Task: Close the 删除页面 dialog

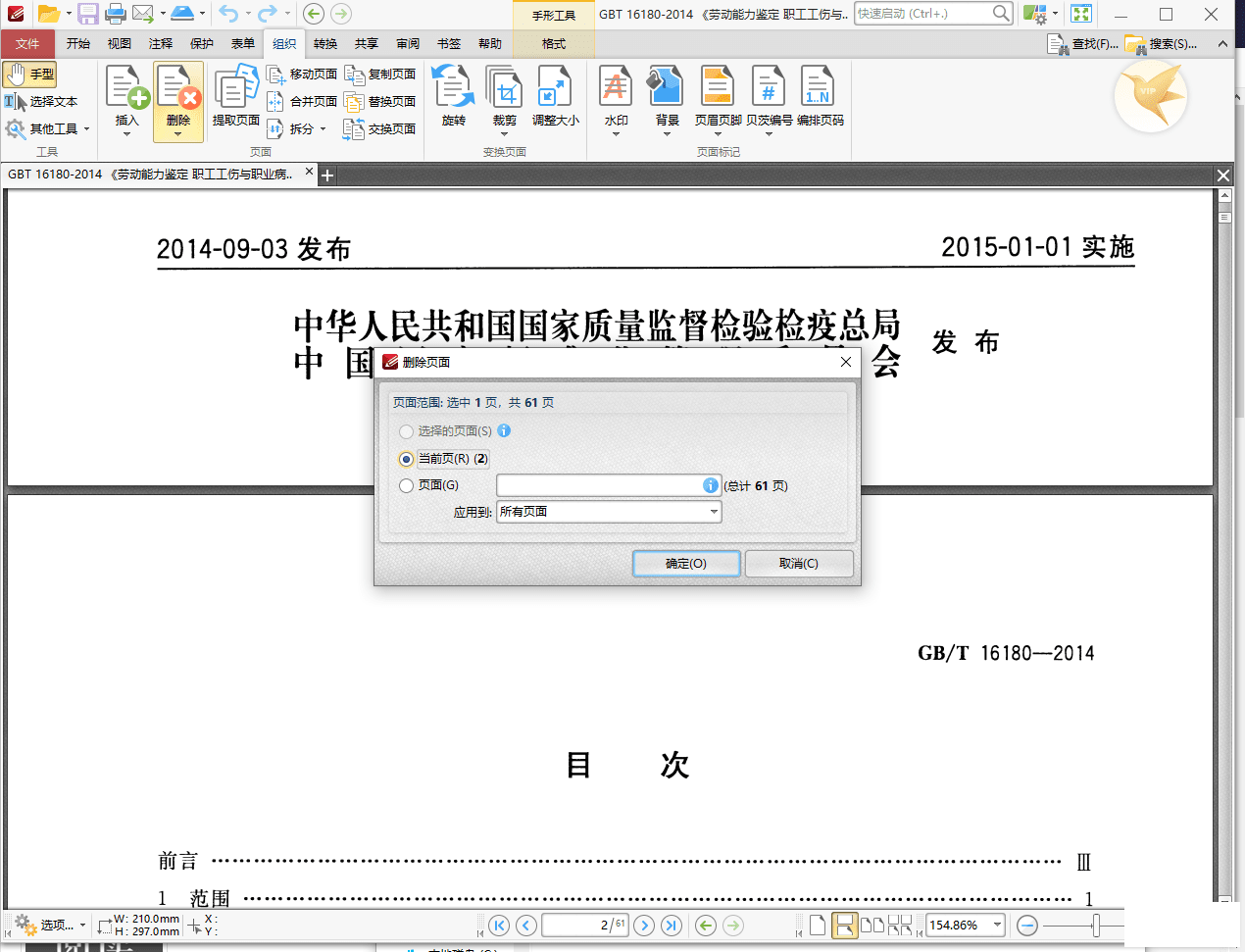Action: (846, 362)
